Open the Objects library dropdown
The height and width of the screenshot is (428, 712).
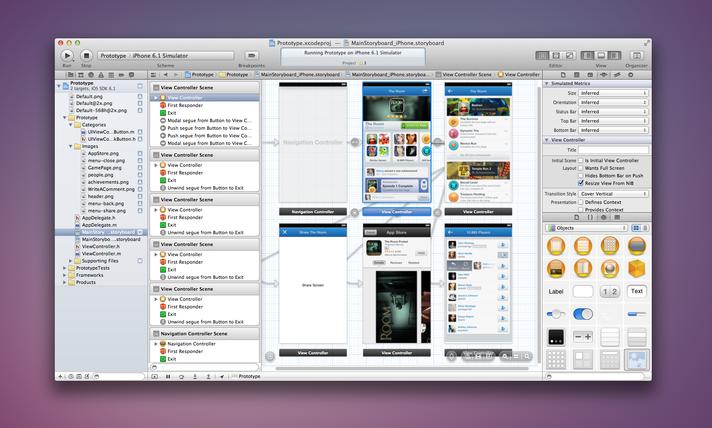pyautogui.click(x=587, y=228)
